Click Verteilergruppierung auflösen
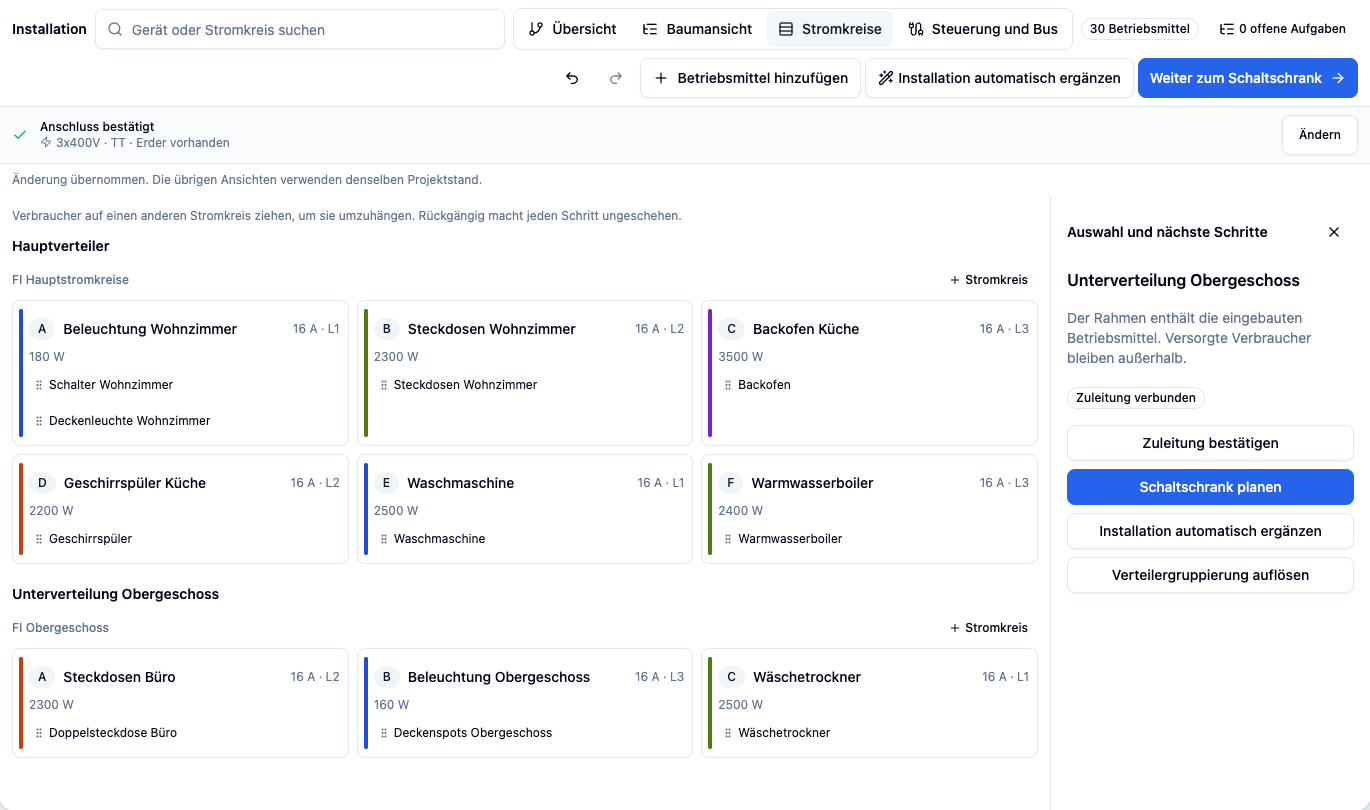The height and width of the screenshot is (810, 1370). coord(1210,575)
